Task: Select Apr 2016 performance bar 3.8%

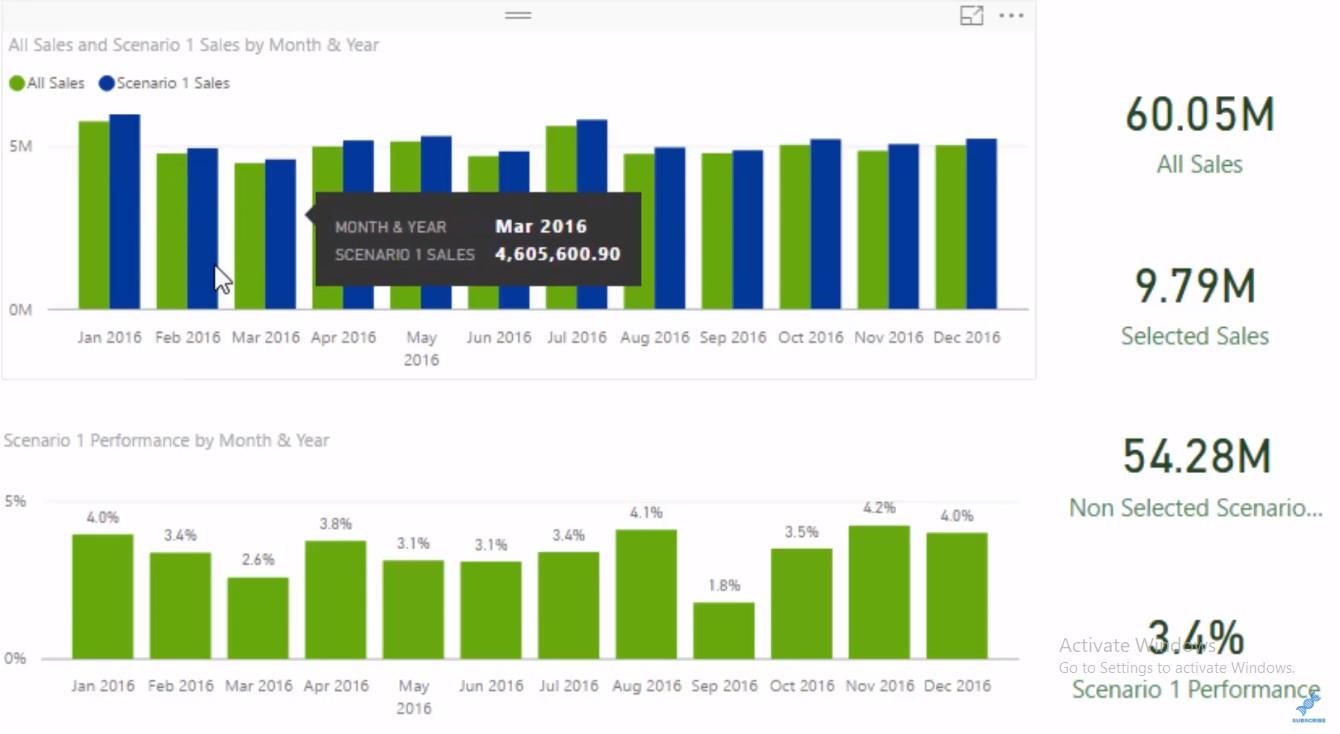Action: (x=336, y=599)
